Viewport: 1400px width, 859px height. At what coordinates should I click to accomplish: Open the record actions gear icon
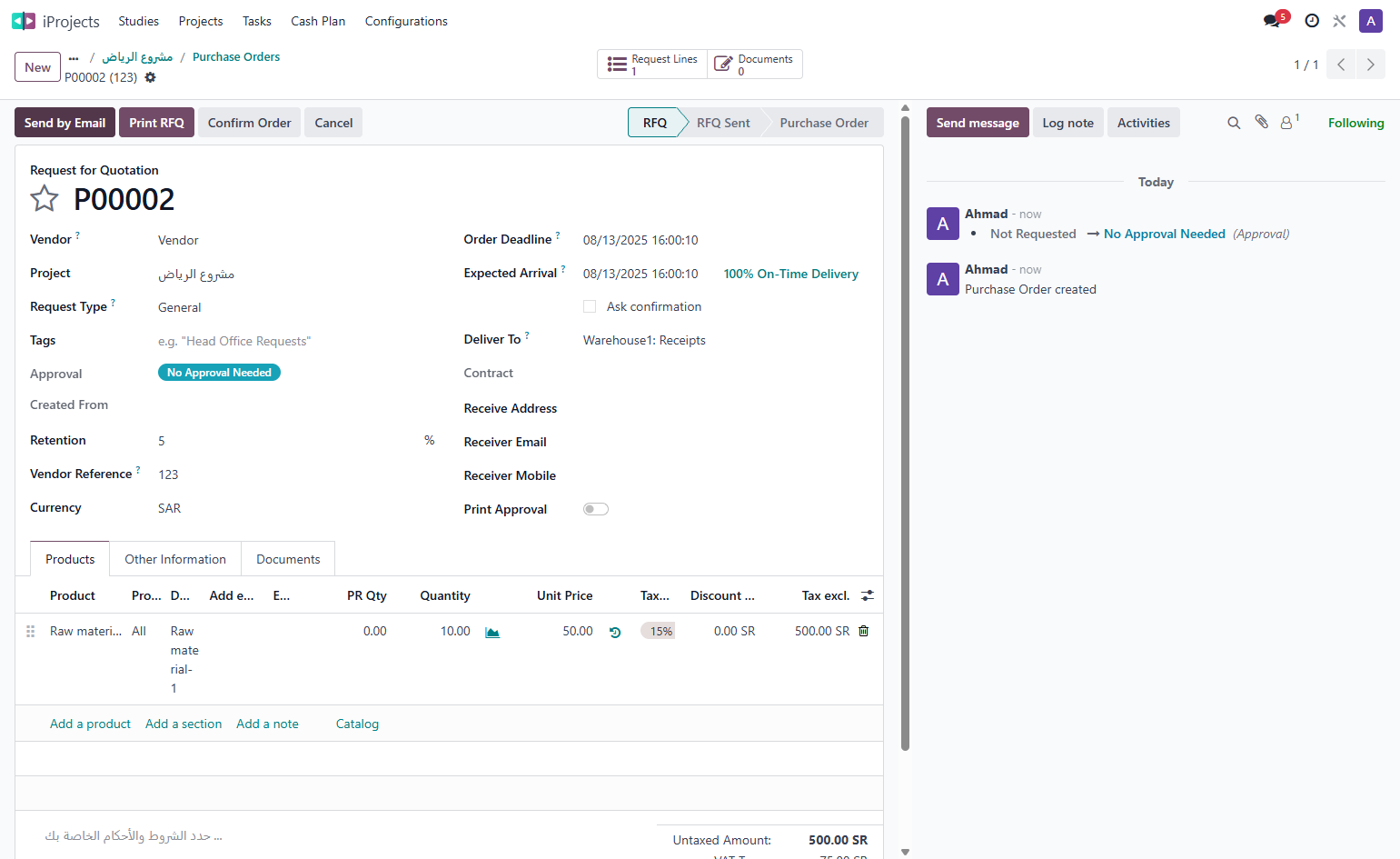tap(151, 77)
